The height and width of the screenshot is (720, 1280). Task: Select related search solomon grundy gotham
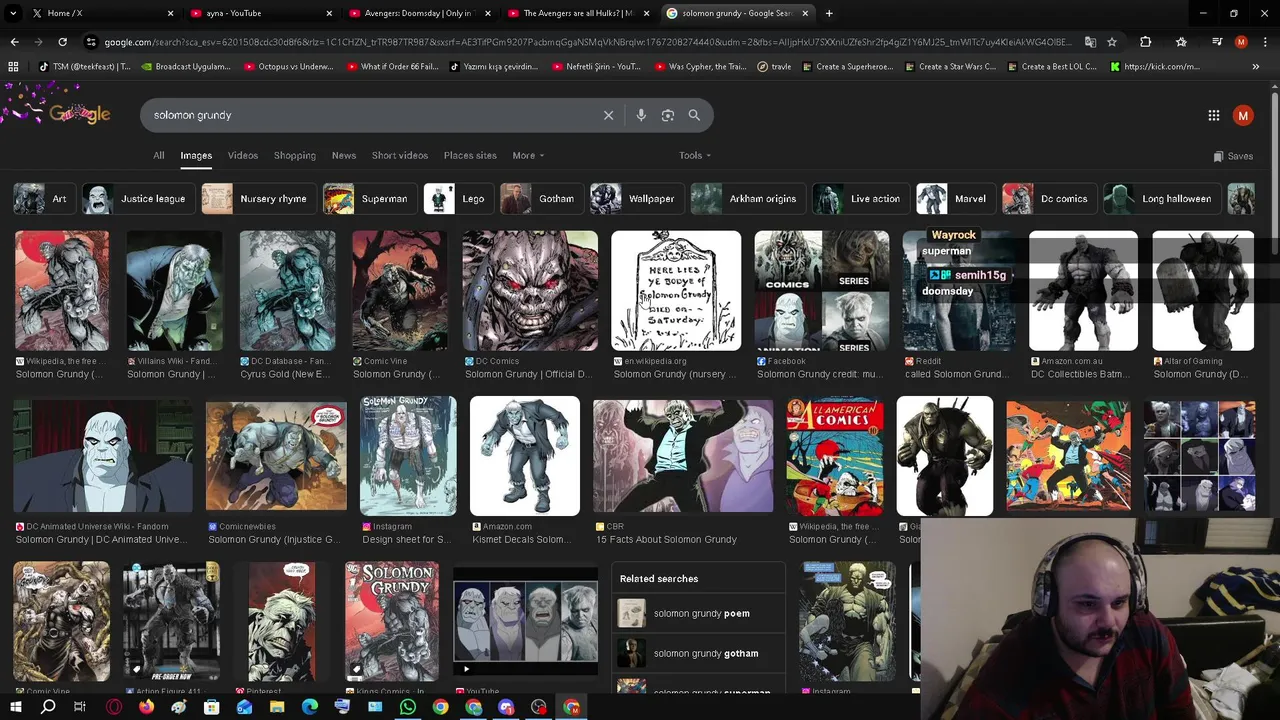tap(699, 653)
